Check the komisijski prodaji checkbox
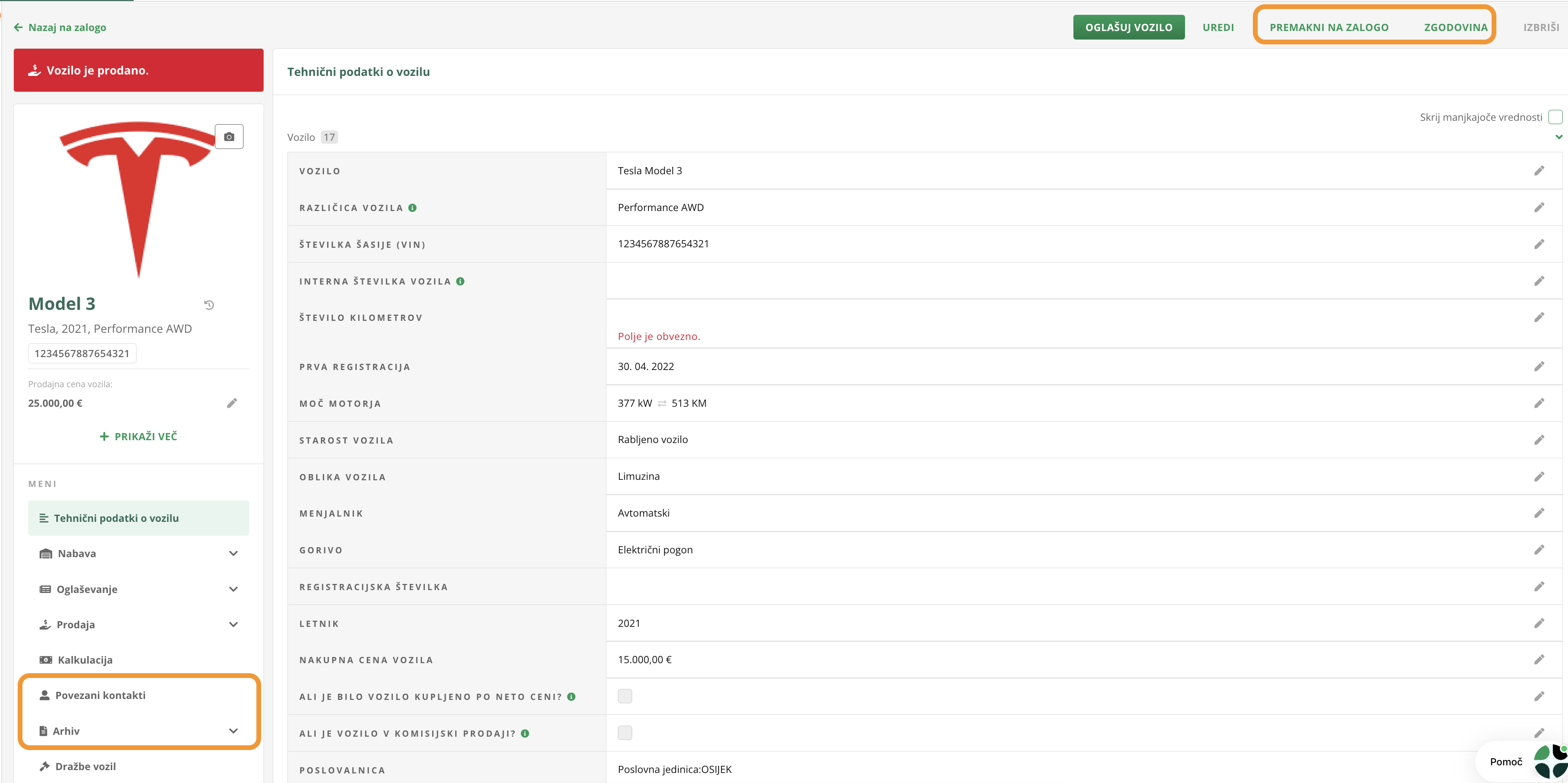This screenshot has height=783, width=1568. pyautogui.click(x=625, y=732)
